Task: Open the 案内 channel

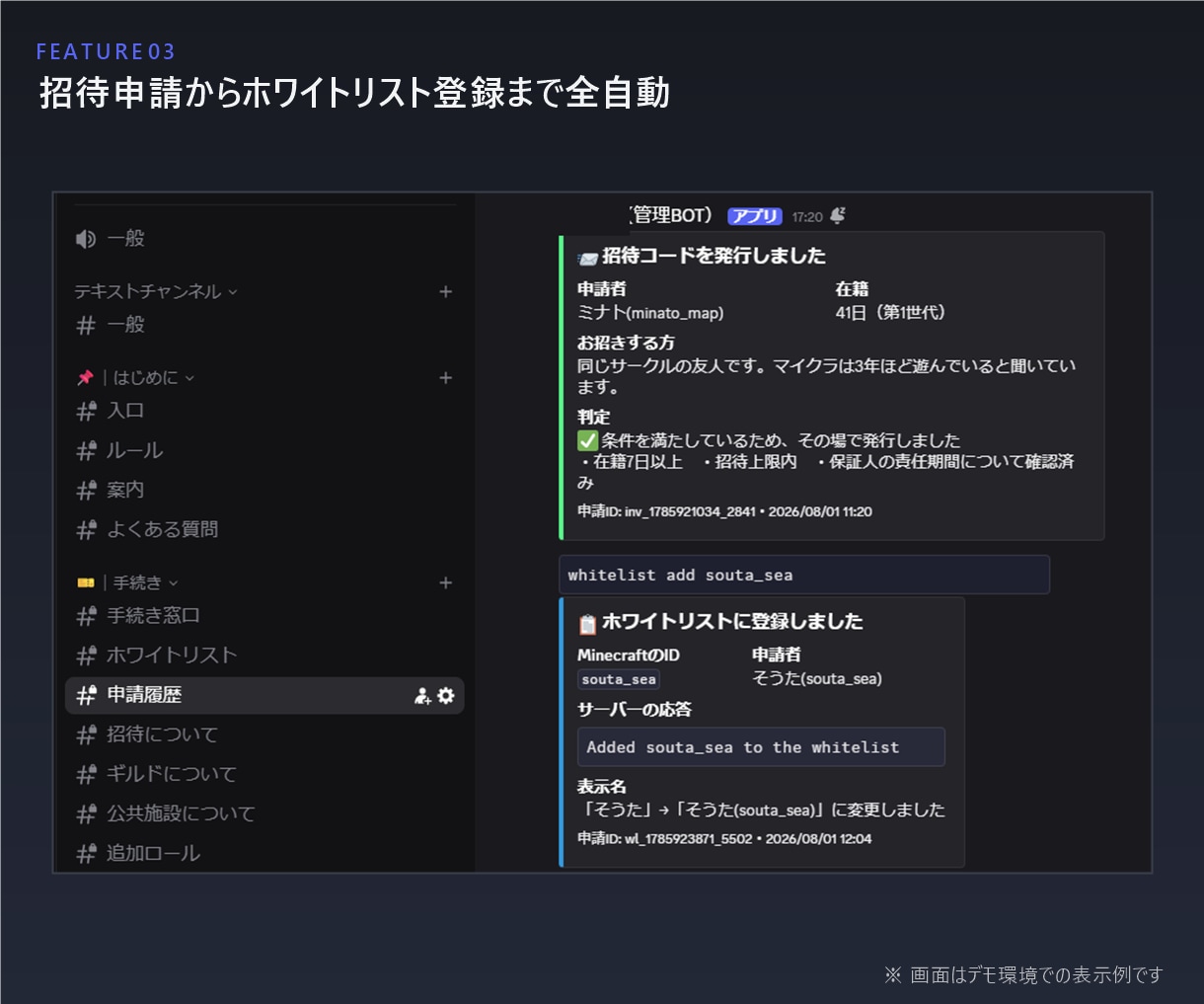Action: (x=264, y=490)
